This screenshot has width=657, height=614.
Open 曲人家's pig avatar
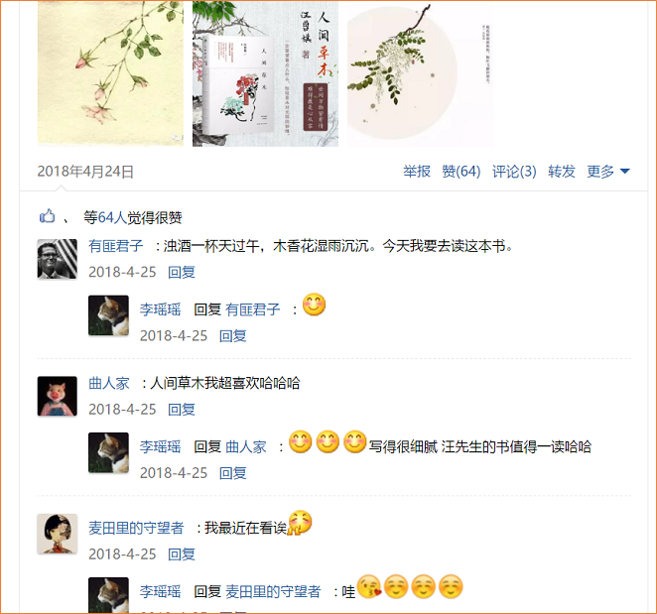(x=57, y=396)
